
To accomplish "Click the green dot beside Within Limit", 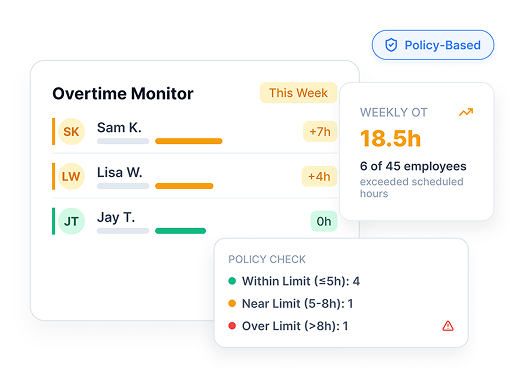I will [232, 281].
